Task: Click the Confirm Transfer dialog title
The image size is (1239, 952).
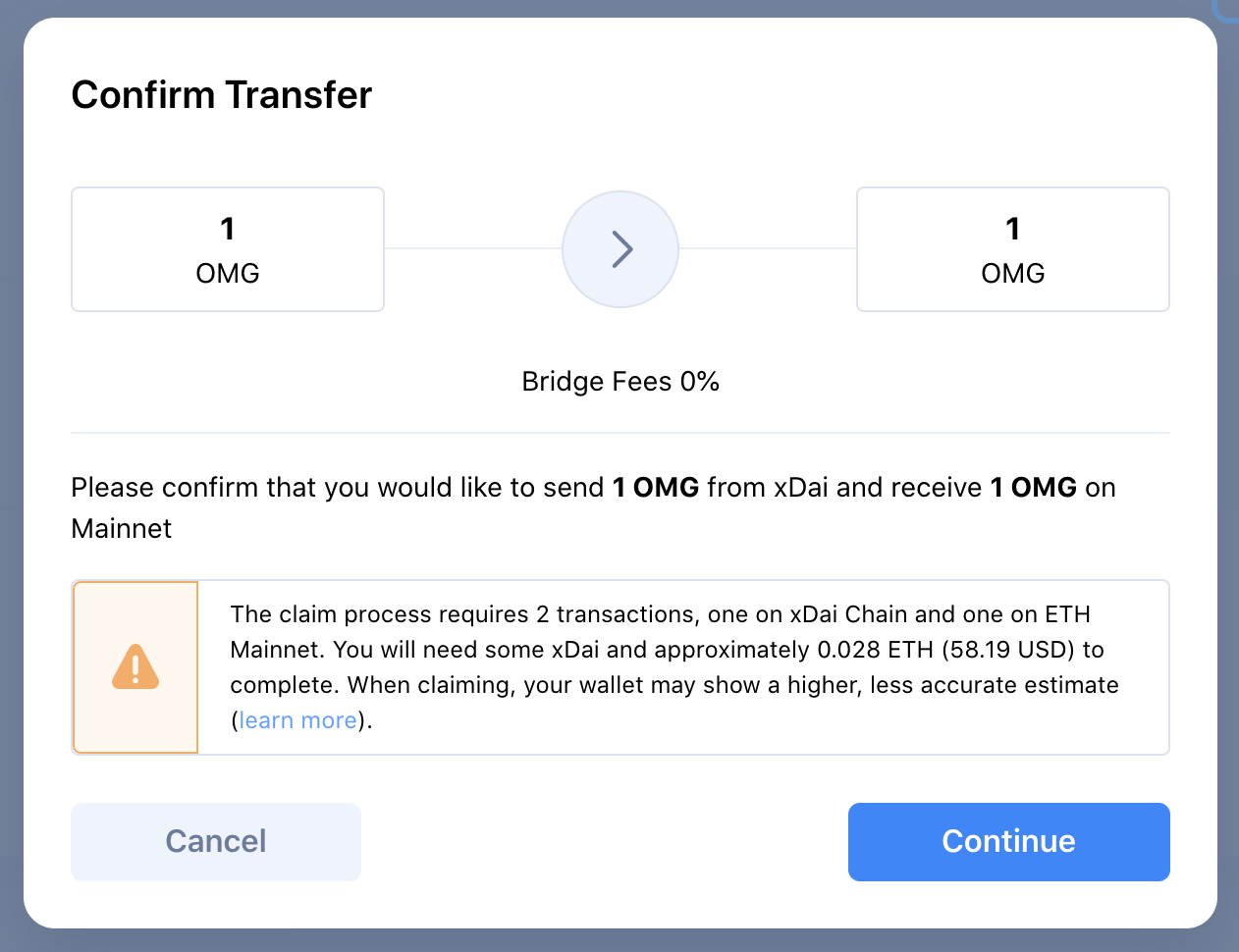Action: point(221,94)
